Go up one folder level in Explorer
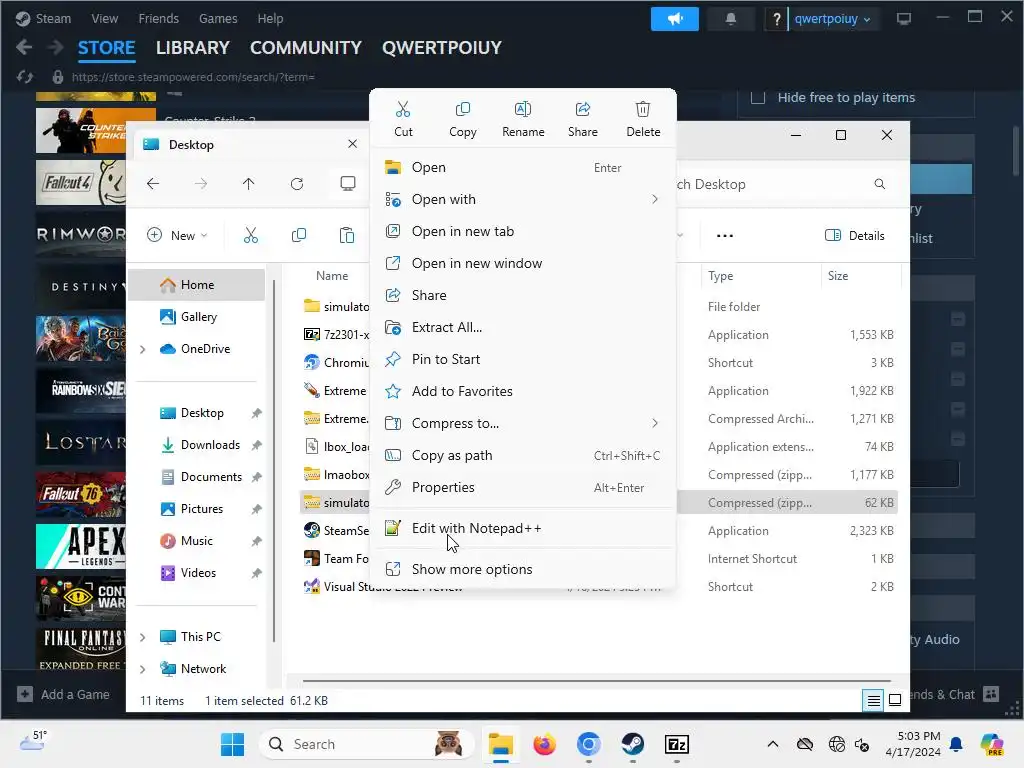Image resolution: width=1024 pixels, height=768 pixels. pos(248,184)
